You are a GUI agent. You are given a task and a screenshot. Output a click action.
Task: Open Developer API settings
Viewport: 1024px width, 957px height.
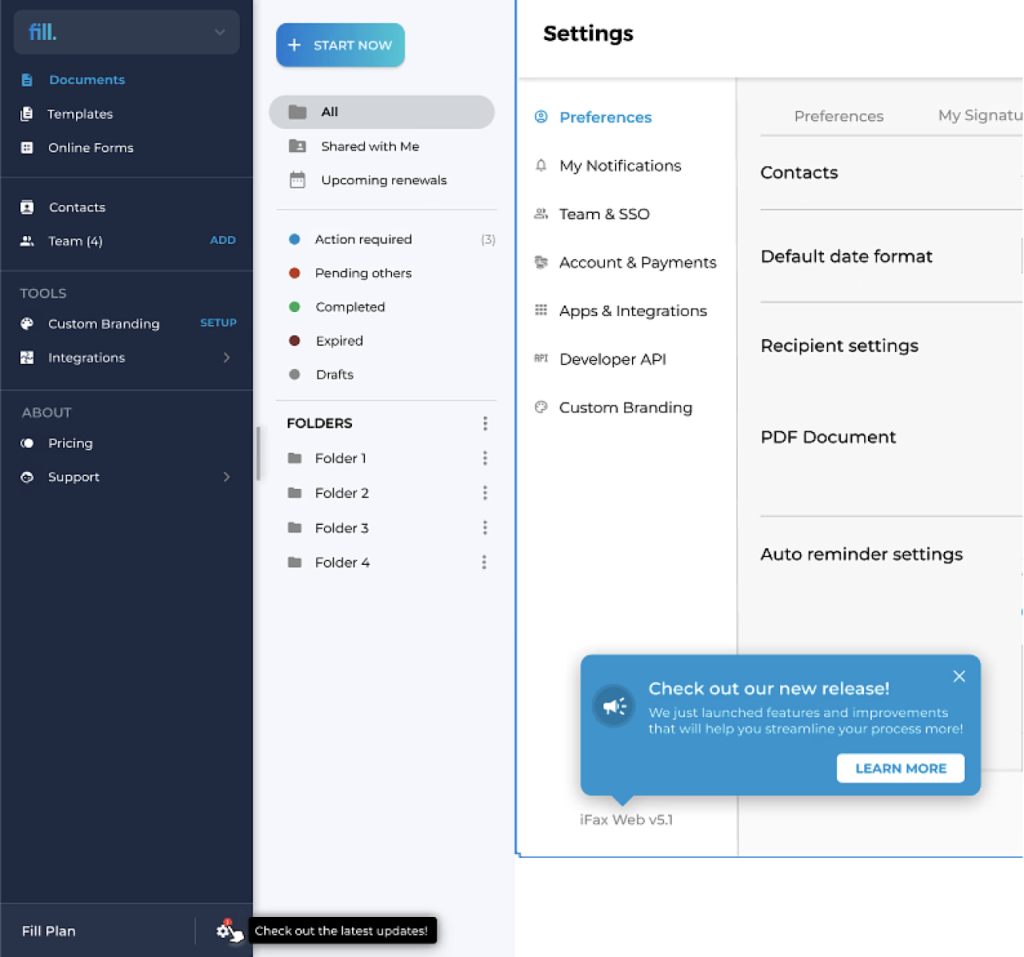(613, 359)
